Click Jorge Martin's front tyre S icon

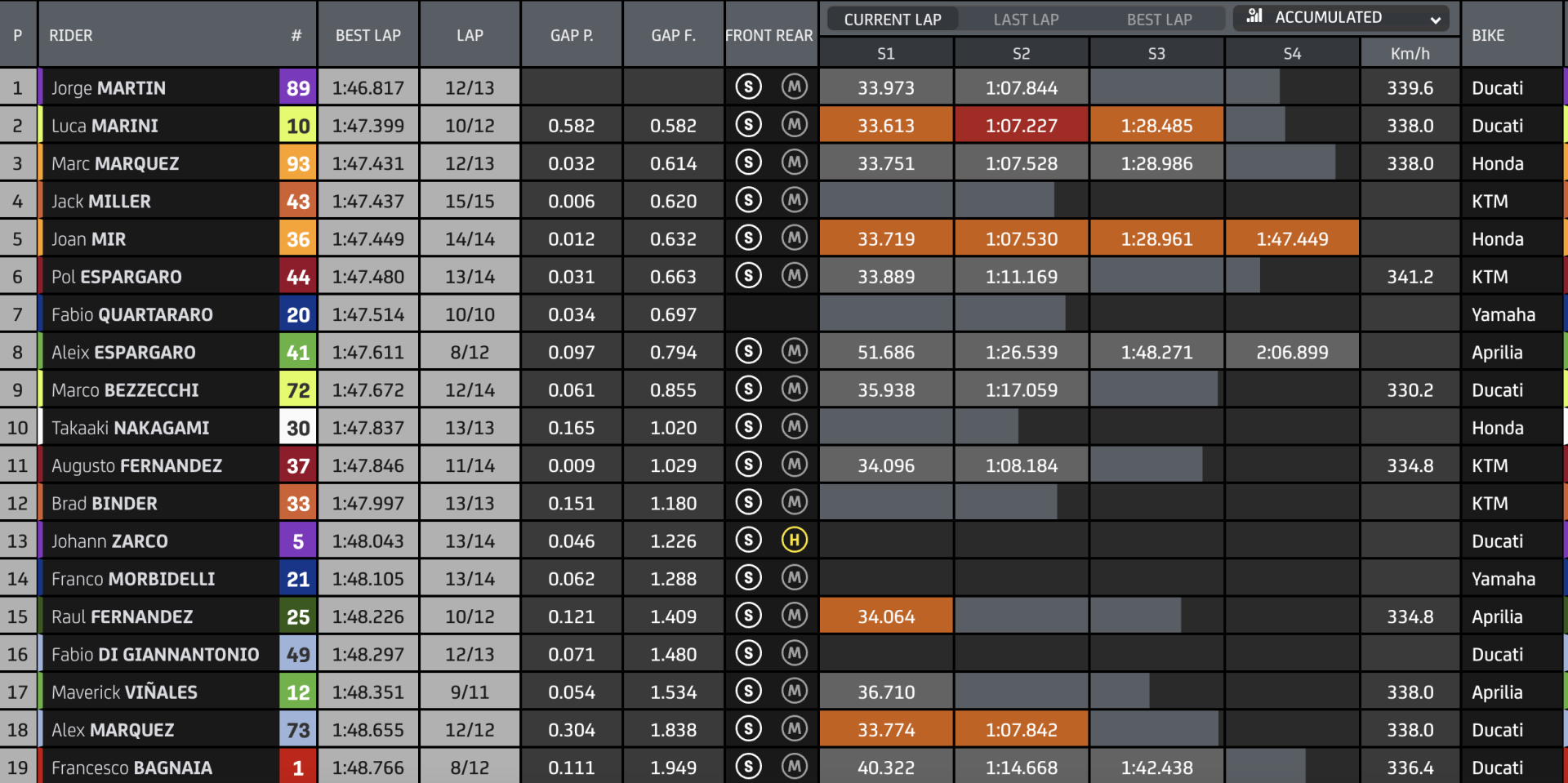click(748, 87)
